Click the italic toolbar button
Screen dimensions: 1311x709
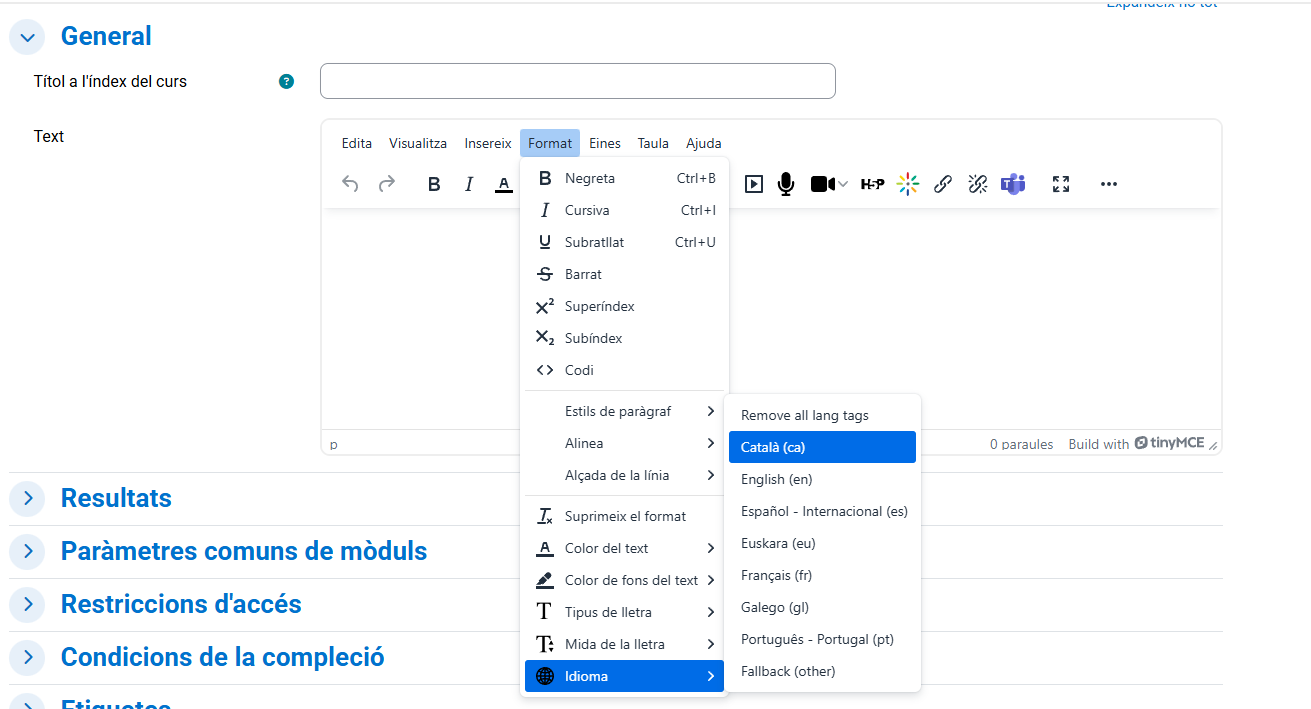click(x=468, y=184)
